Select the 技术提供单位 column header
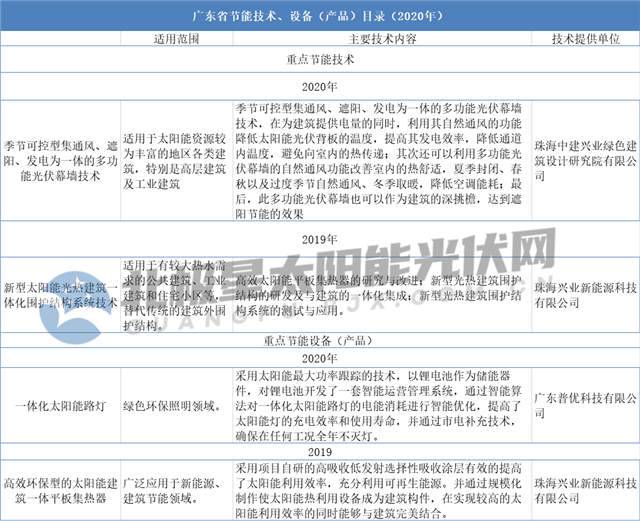 585,39
